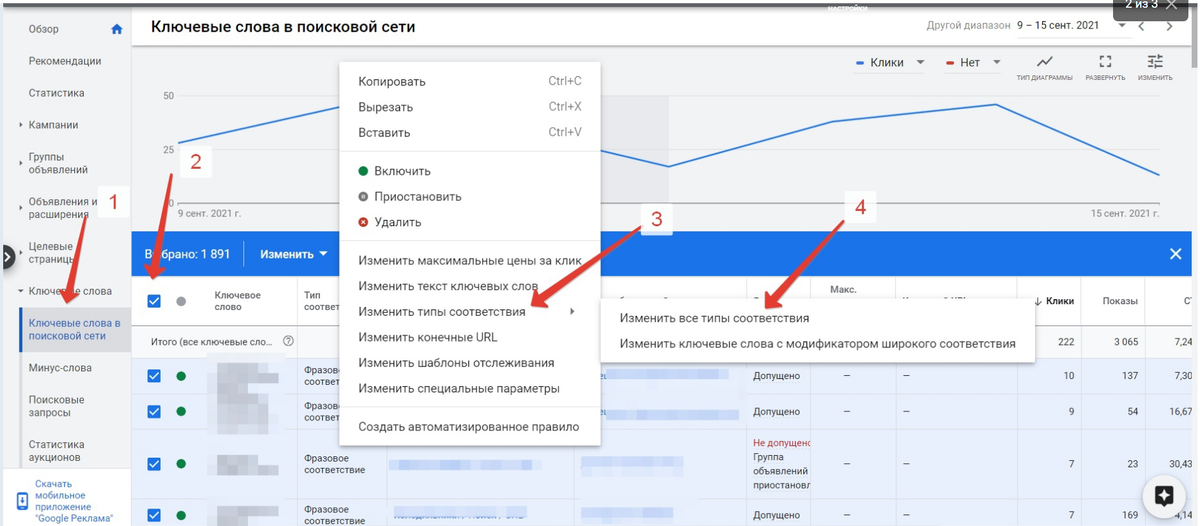Uncheck the keyword row with 9 clicks

pos(154,411)
